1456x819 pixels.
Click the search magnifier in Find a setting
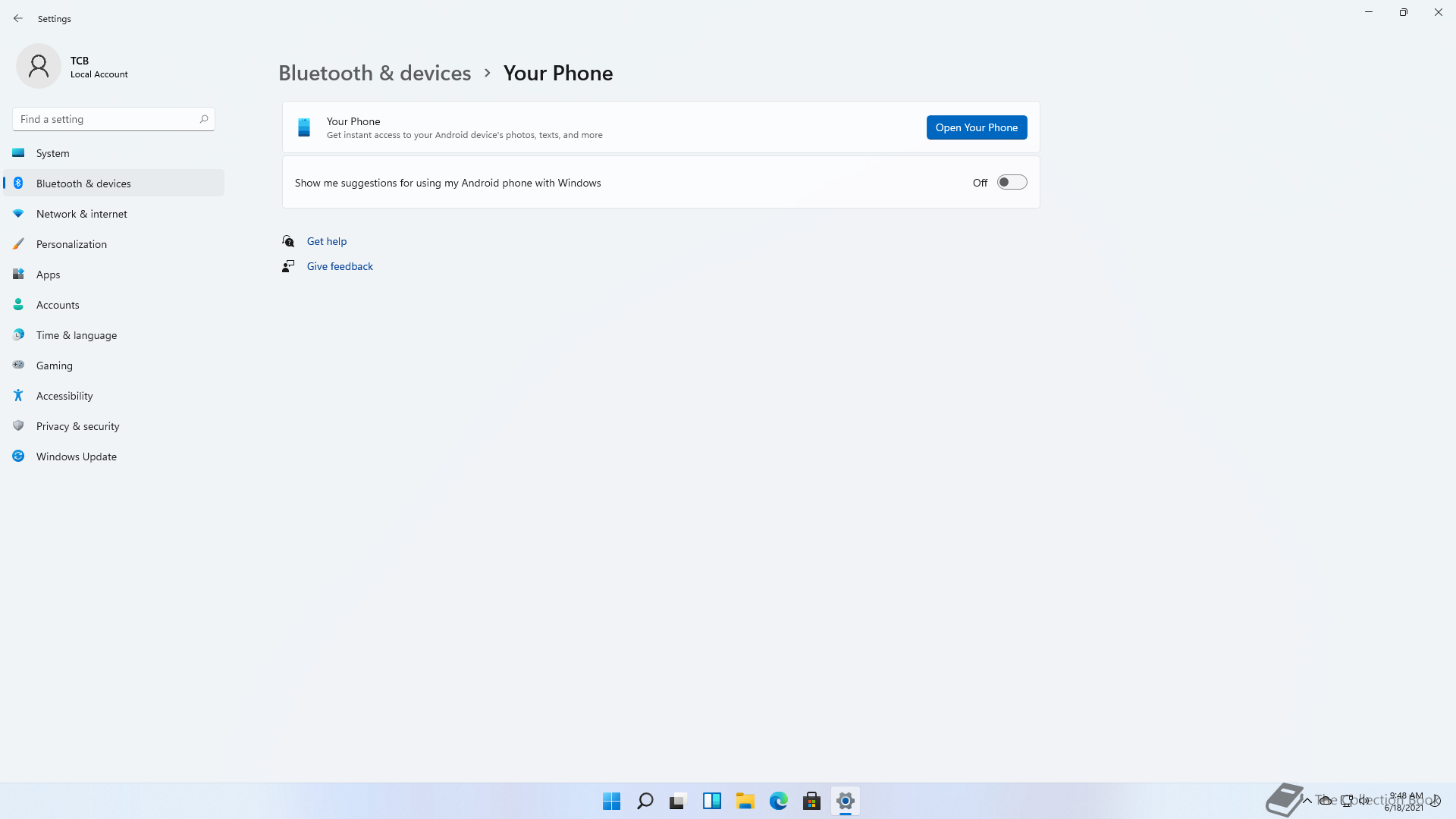(x=204, y=119)
